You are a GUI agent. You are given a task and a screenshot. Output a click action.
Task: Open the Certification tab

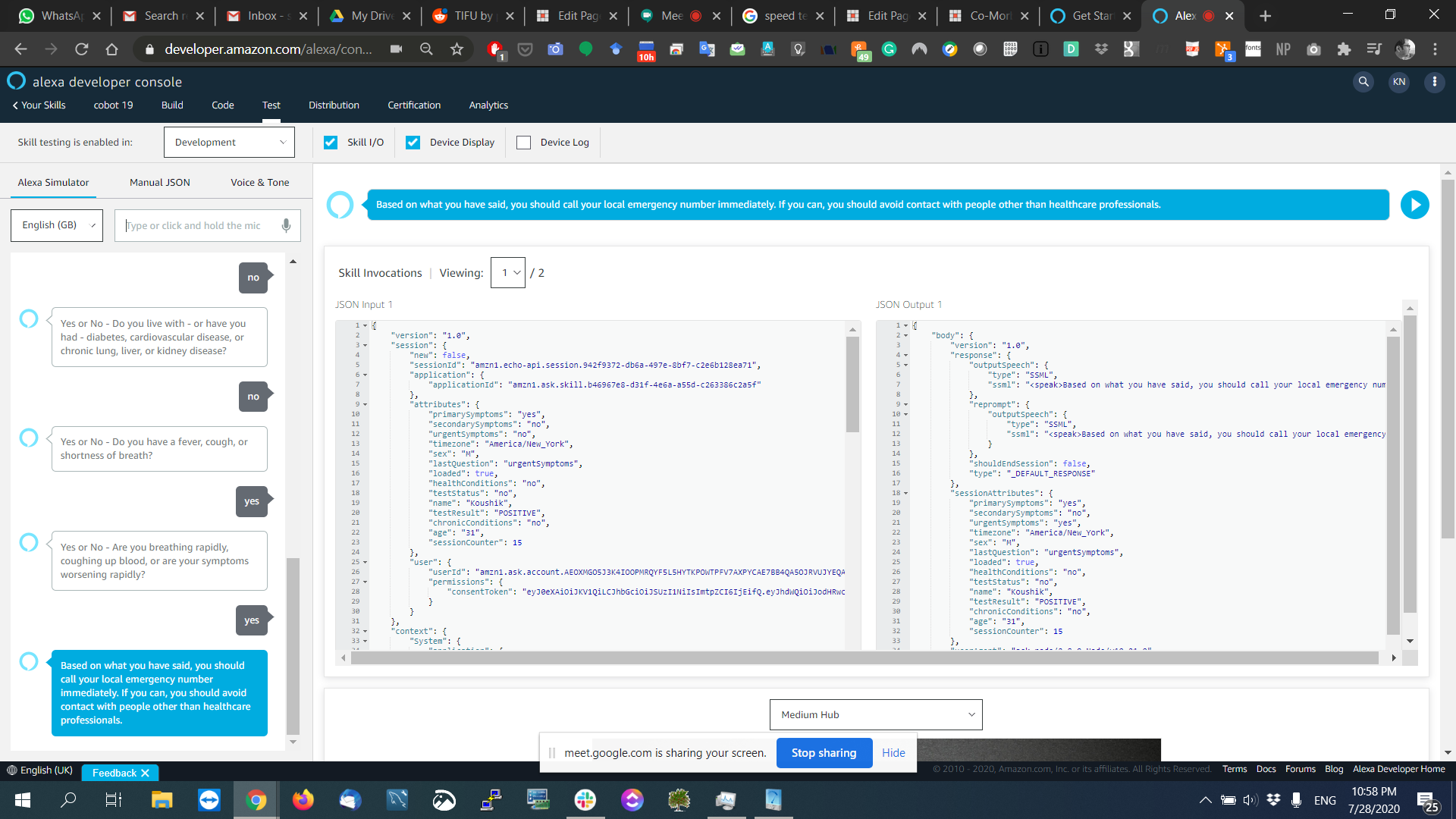[414, 105]
